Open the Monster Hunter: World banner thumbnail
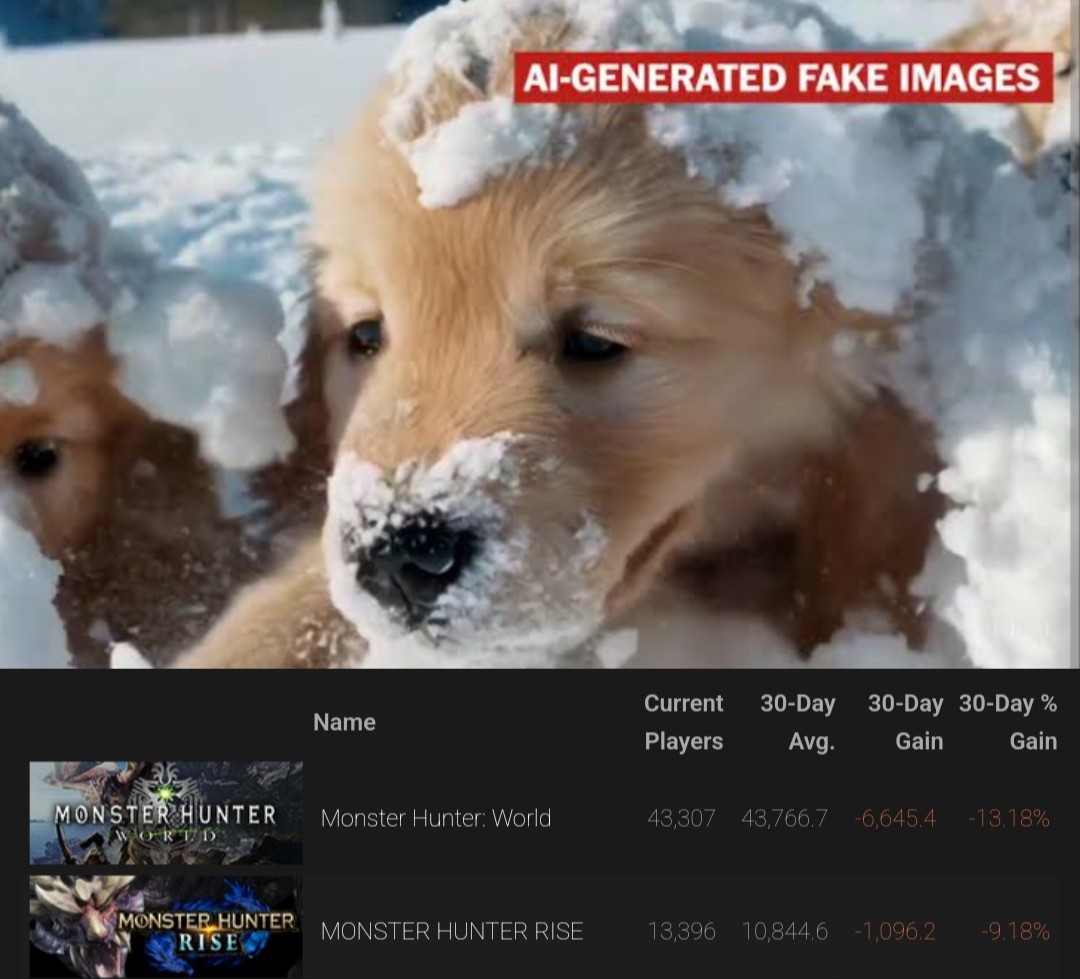The image size is (1080, 979). [166, 813]
